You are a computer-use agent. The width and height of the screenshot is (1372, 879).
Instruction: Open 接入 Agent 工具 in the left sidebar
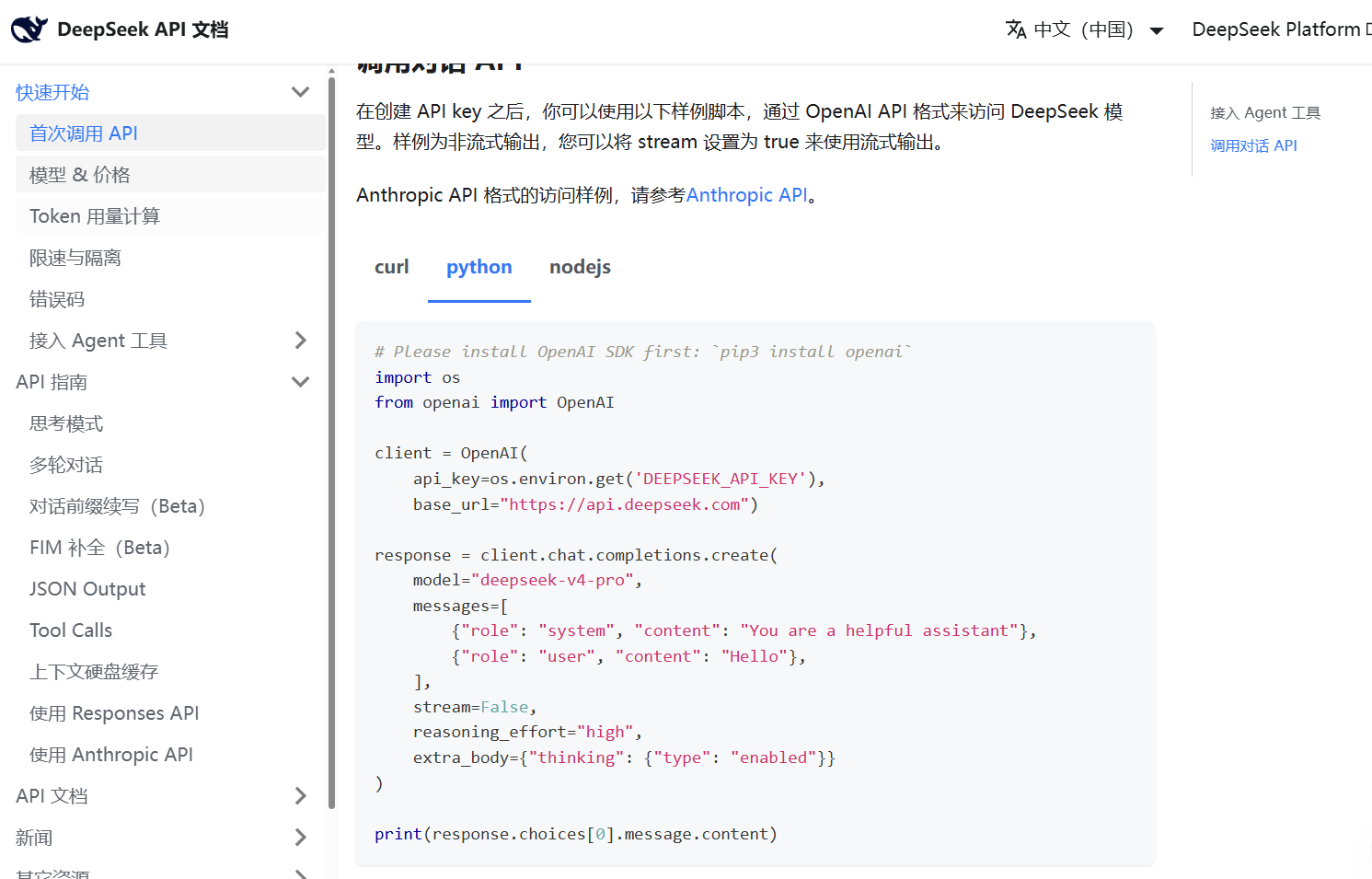tap(98, 341)
